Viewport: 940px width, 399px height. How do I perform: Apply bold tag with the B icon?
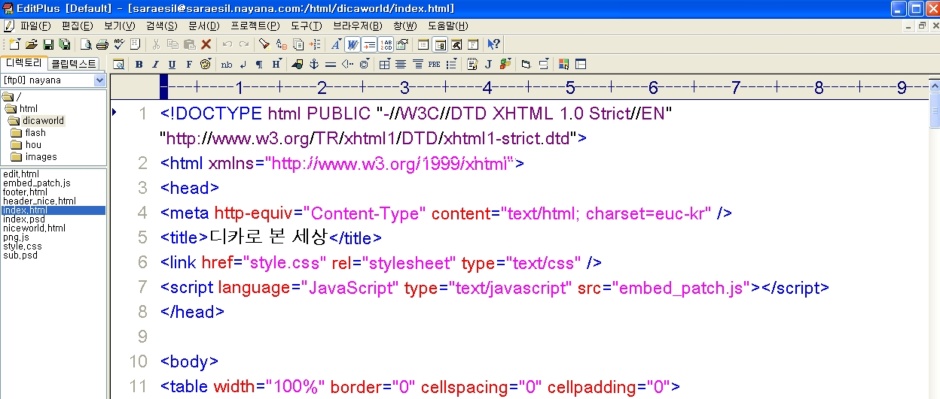(139, 64)
